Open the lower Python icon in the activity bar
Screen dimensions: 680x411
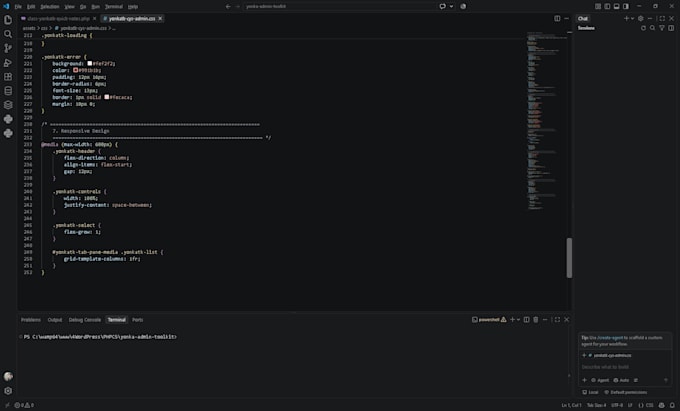8,133
